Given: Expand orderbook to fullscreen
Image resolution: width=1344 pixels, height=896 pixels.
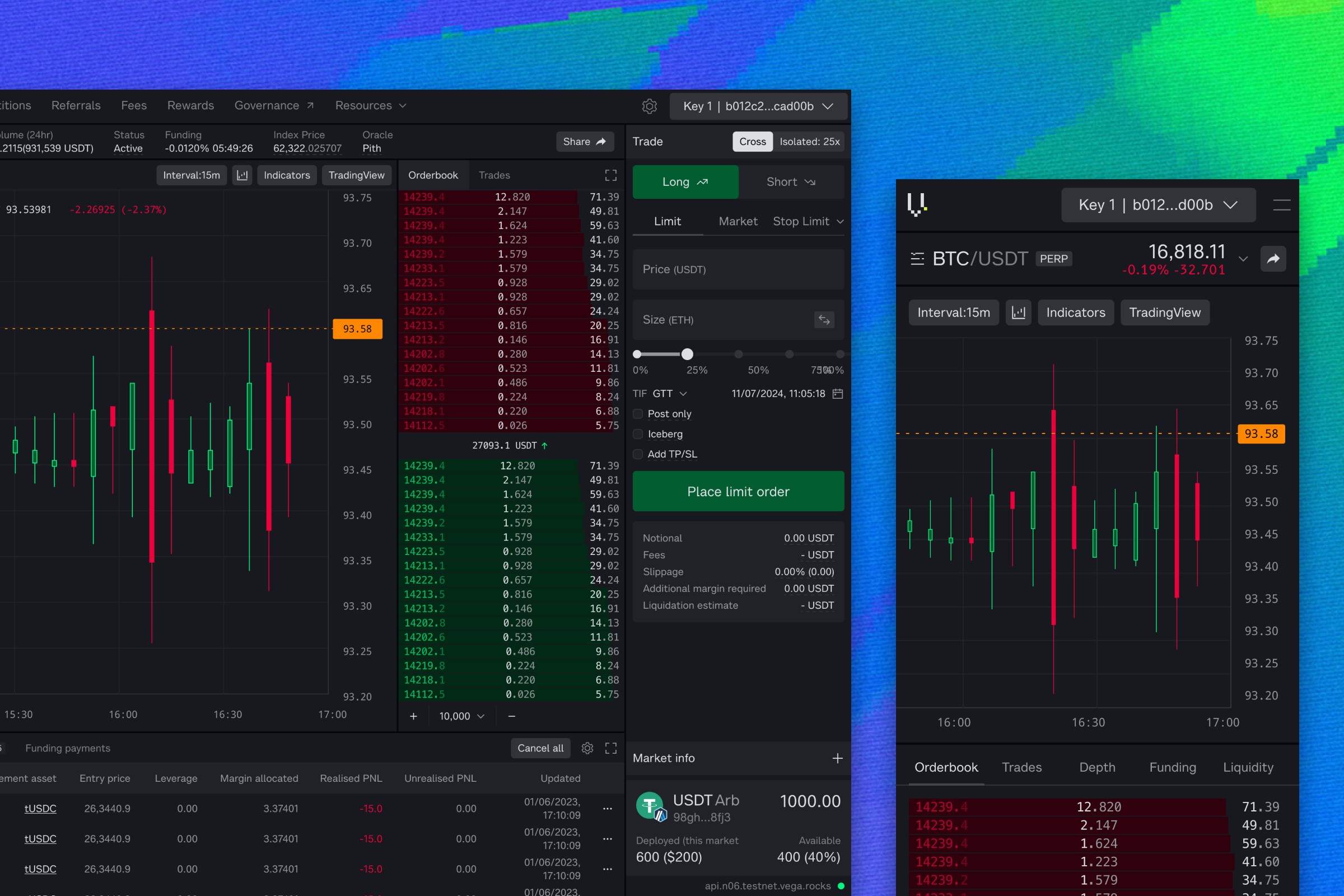Looking at the screenshot, I should tap(610, 175).
